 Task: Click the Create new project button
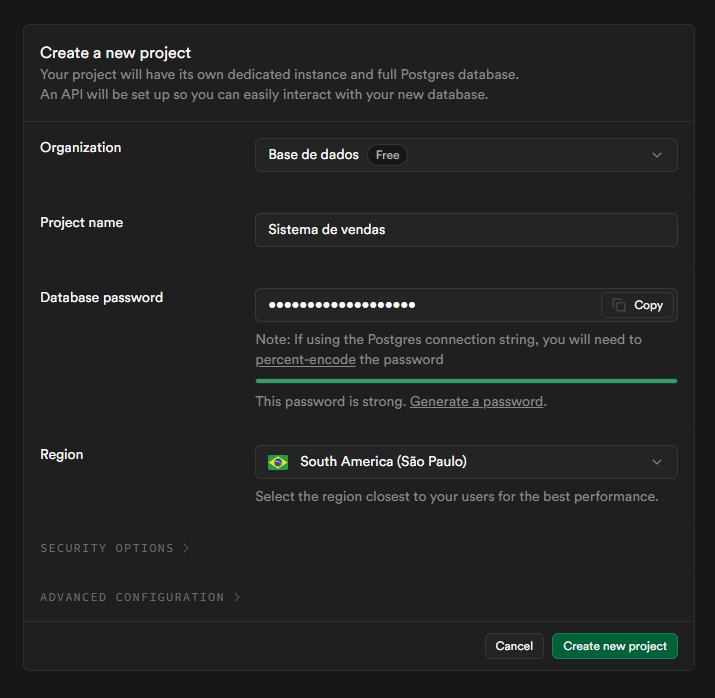[615, 646]
